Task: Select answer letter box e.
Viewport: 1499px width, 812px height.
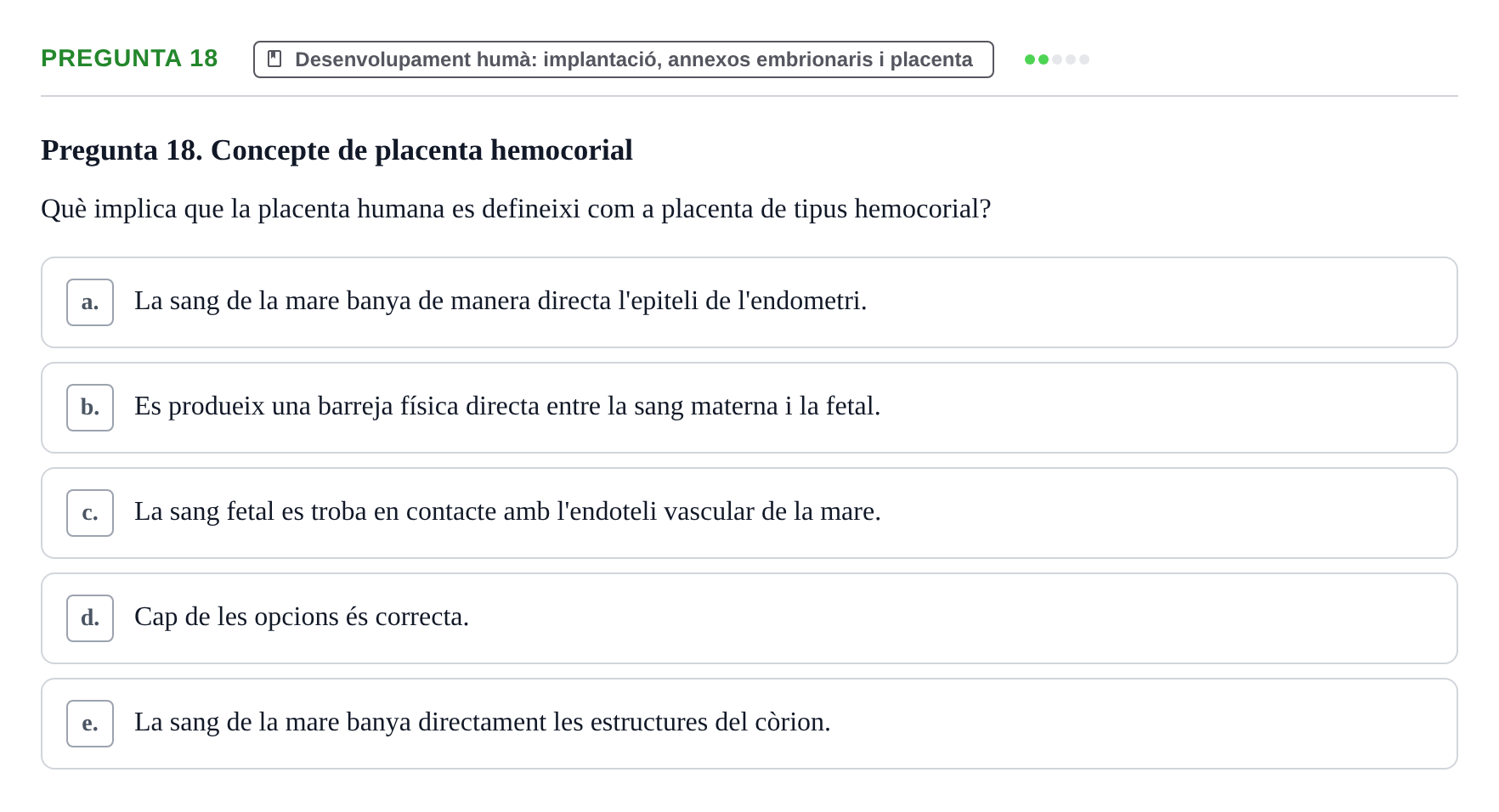Action: tap(90, 724)
